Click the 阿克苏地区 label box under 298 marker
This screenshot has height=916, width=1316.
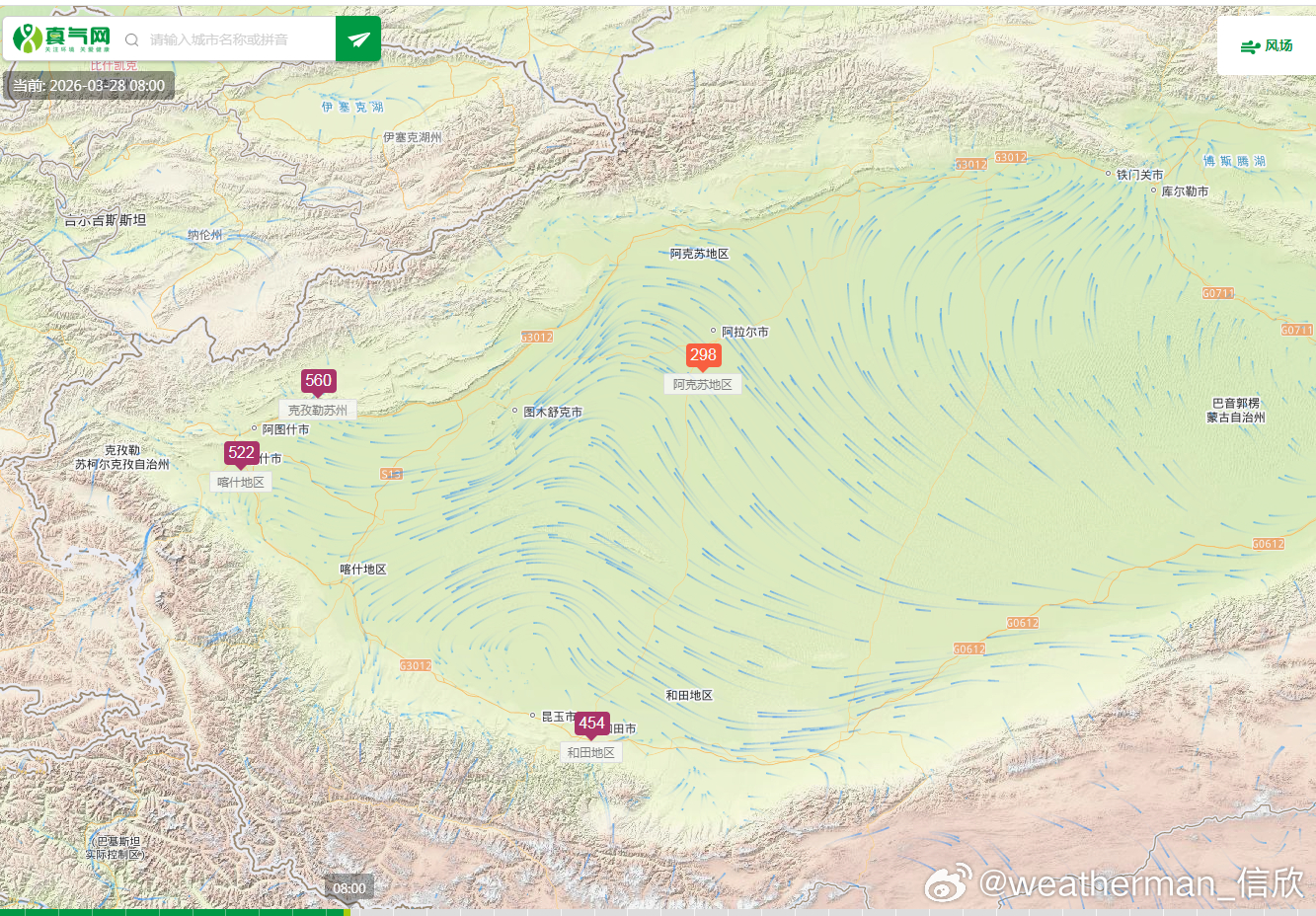pos(703,384)
